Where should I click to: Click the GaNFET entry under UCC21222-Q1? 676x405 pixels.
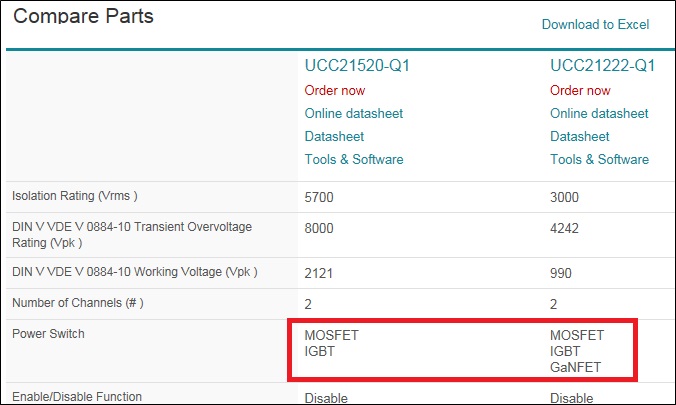click(x=575, y=367)
